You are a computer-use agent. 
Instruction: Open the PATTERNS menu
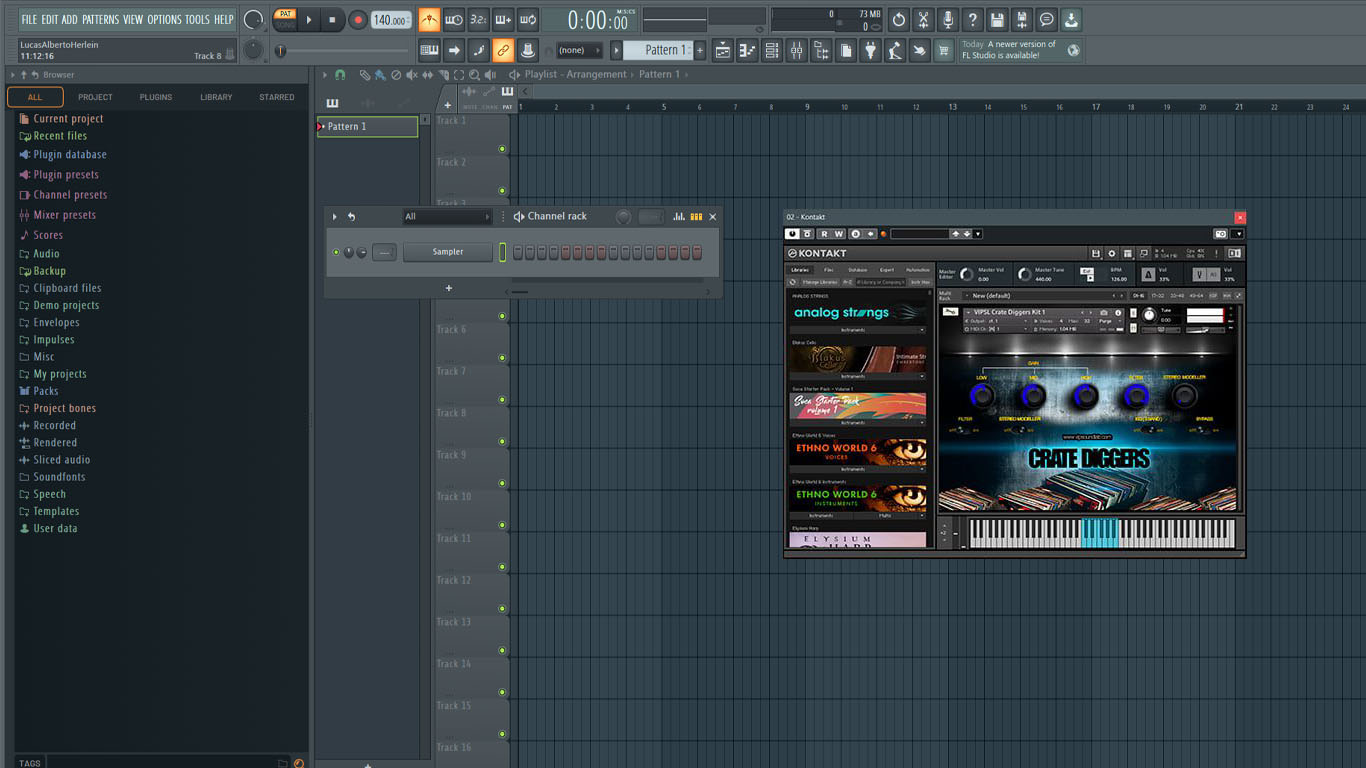pos(100,19)
